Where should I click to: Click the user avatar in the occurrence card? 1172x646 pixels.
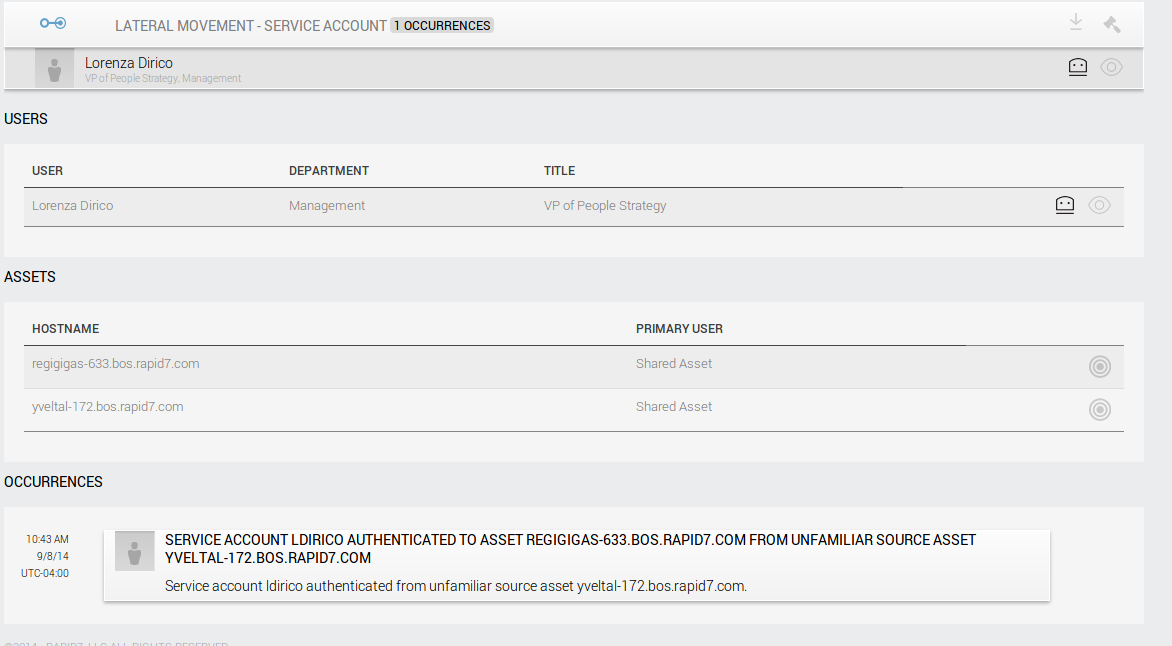[134, 551]
